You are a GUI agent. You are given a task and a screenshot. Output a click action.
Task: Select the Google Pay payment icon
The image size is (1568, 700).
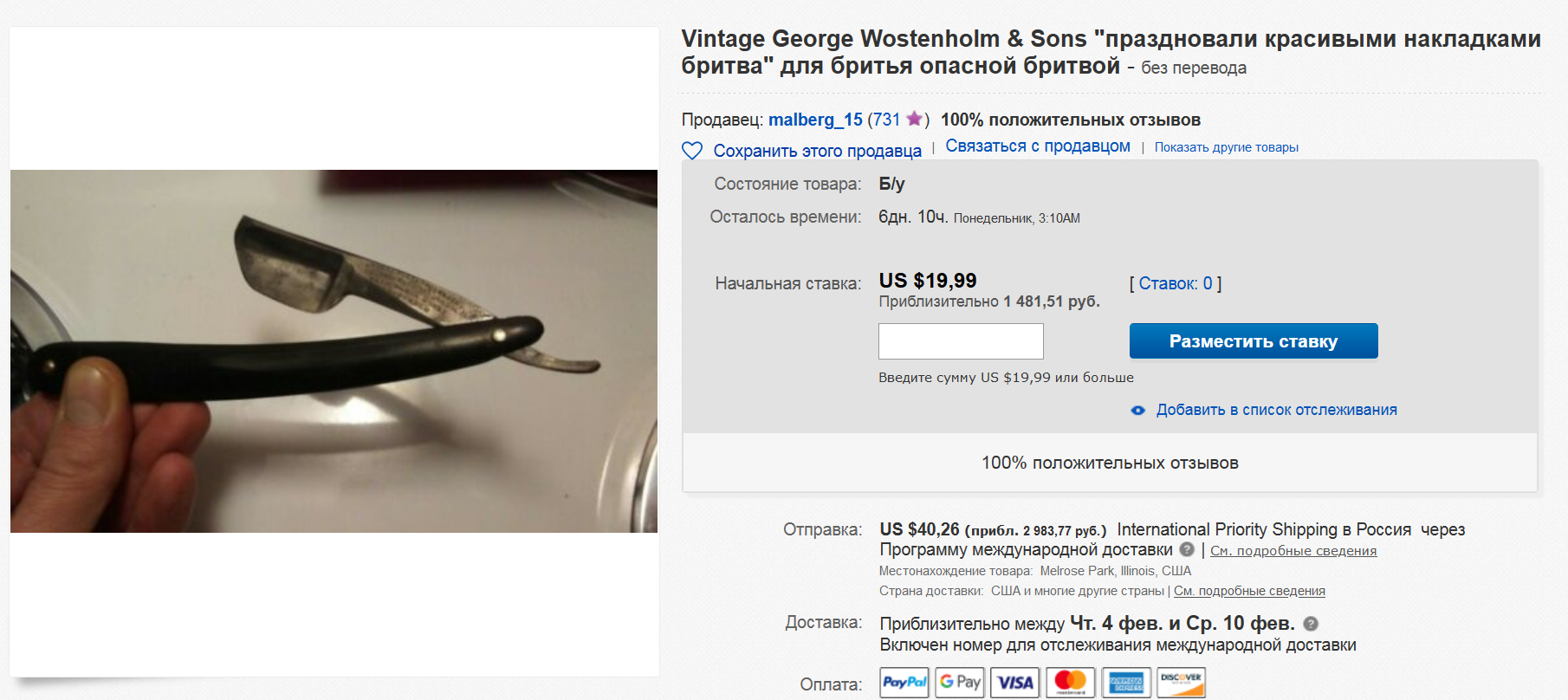960,683
